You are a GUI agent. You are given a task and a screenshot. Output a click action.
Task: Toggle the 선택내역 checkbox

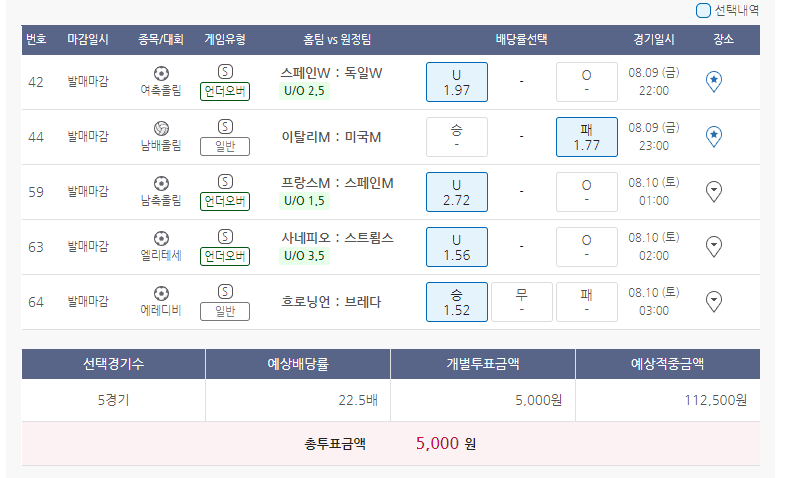coord(703,11)
